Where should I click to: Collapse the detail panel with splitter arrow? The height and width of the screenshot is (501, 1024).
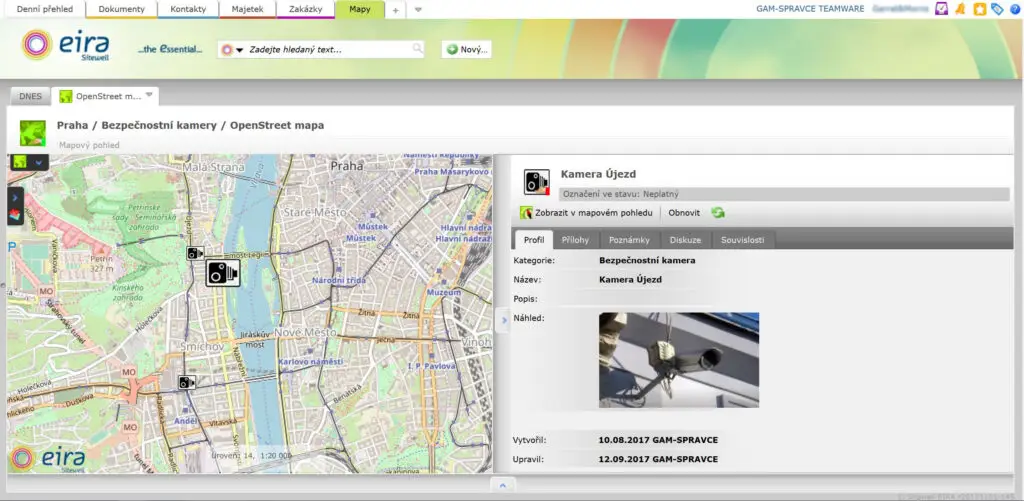coord(503,319)
